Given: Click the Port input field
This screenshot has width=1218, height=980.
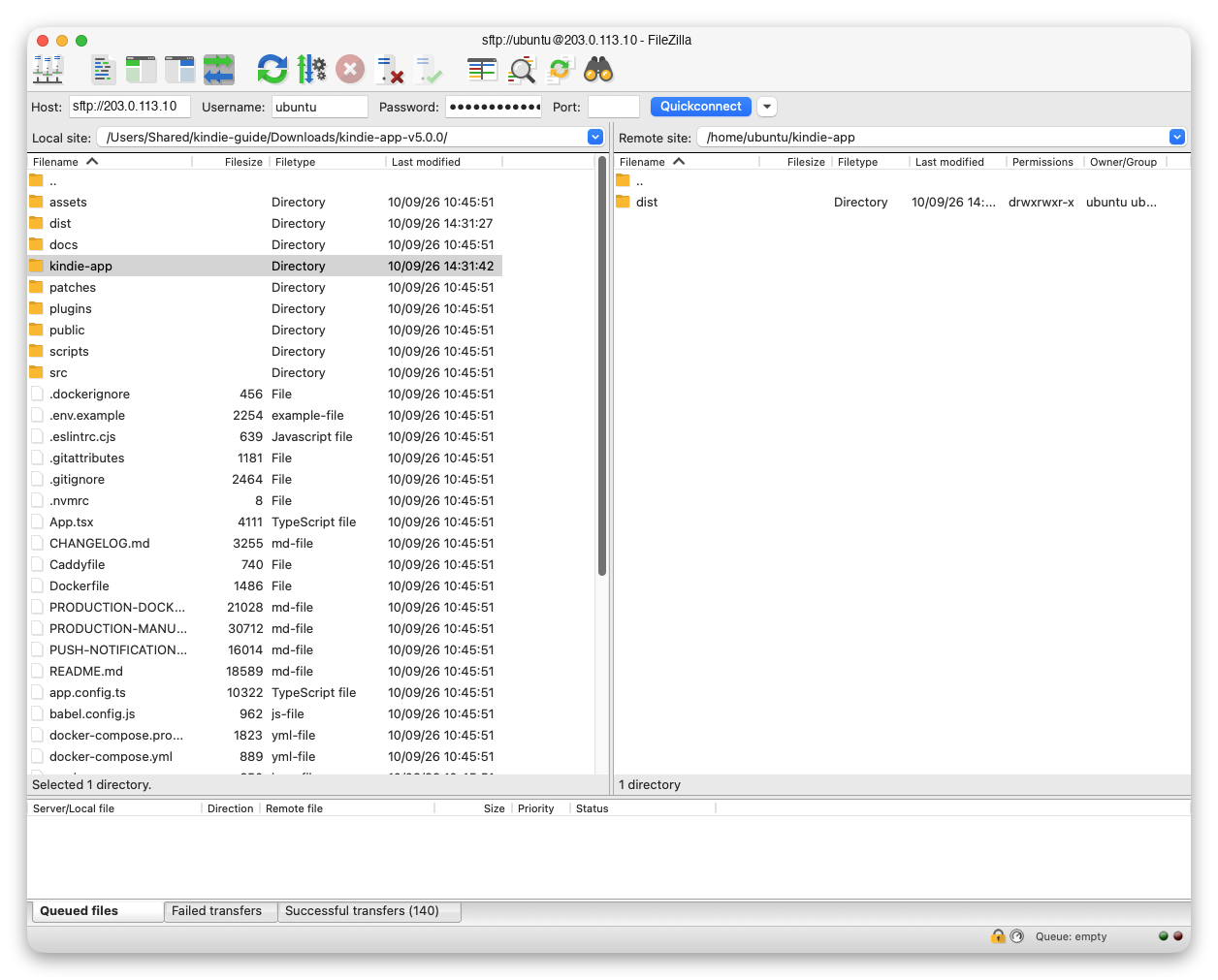Looking at the screenshot, I should pos(614,107).
